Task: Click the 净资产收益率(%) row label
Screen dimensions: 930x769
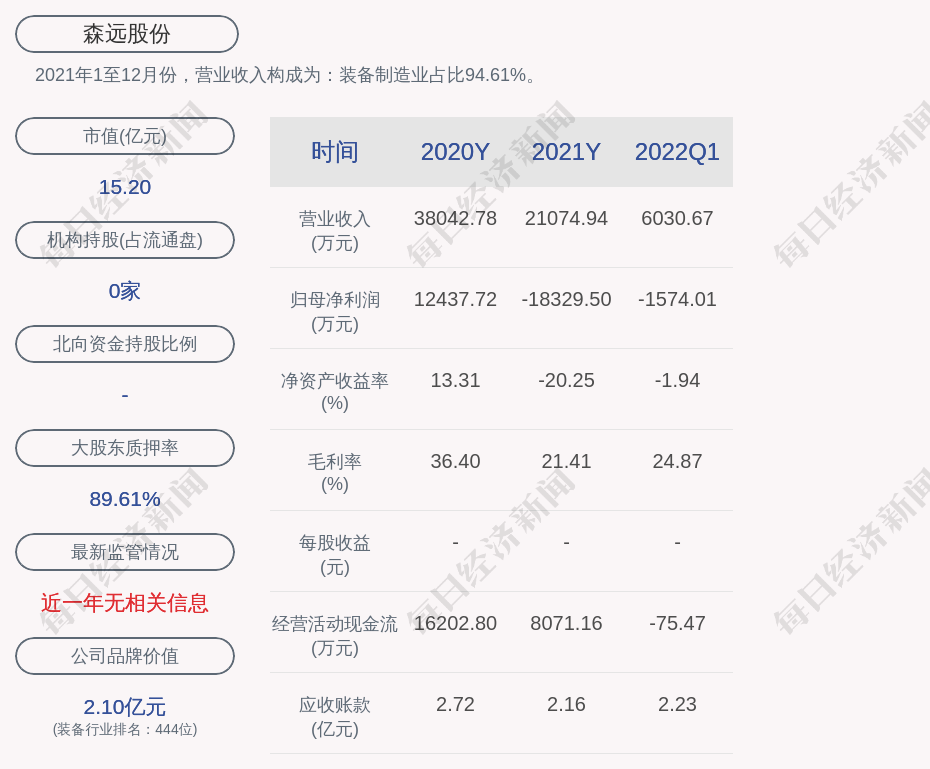Action: [335, 392]
